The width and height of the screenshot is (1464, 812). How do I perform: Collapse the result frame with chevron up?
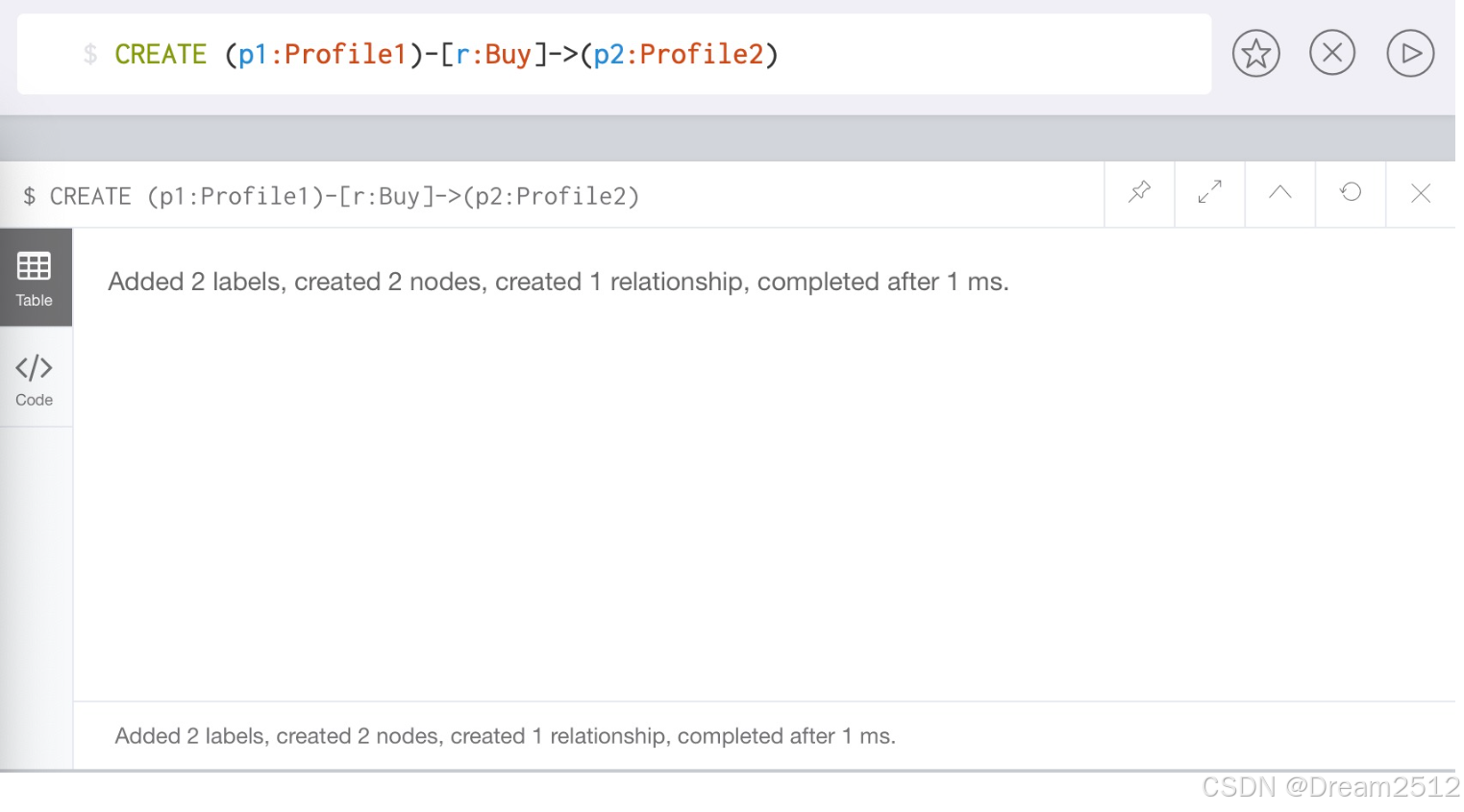tap(1279, 193)
